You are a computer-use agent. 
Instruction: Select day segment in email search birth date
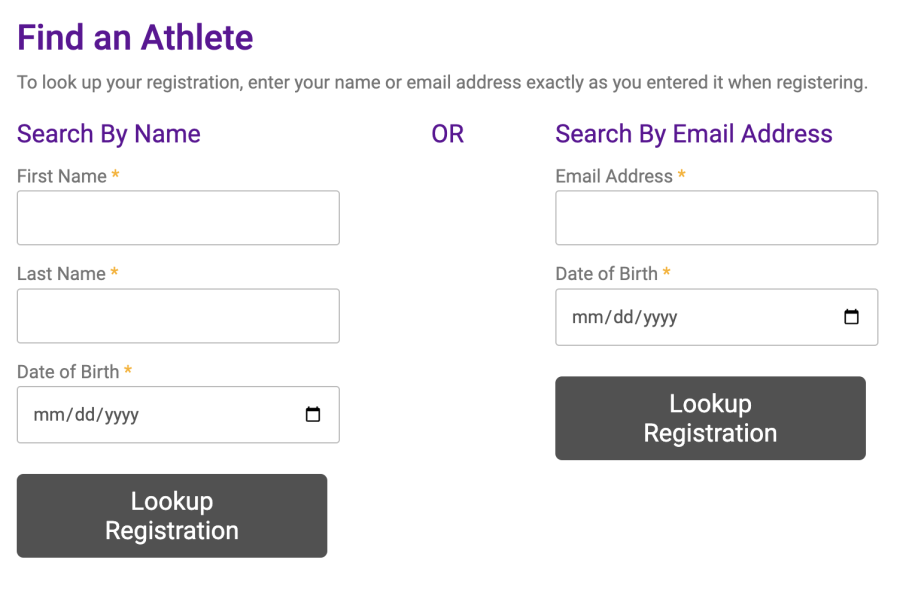[623, 317]
